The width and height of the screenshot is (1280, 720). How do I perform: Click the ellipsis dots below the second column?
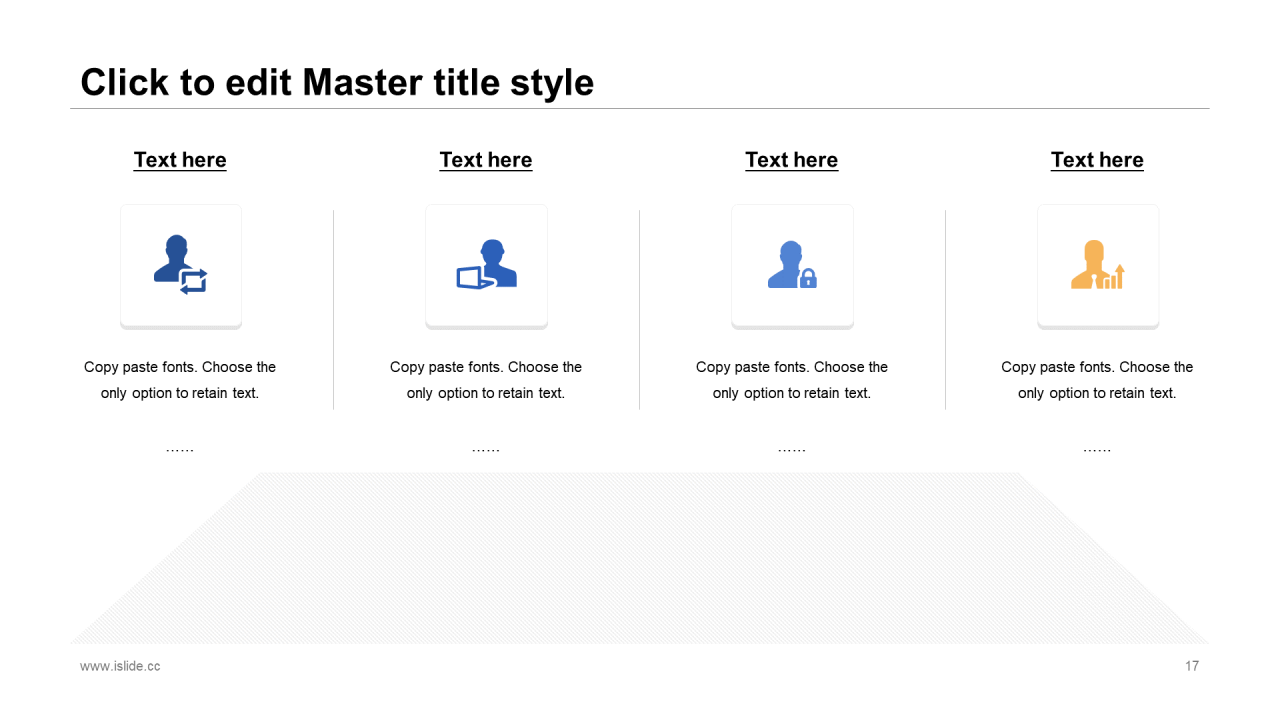click(x=486, y=451)
